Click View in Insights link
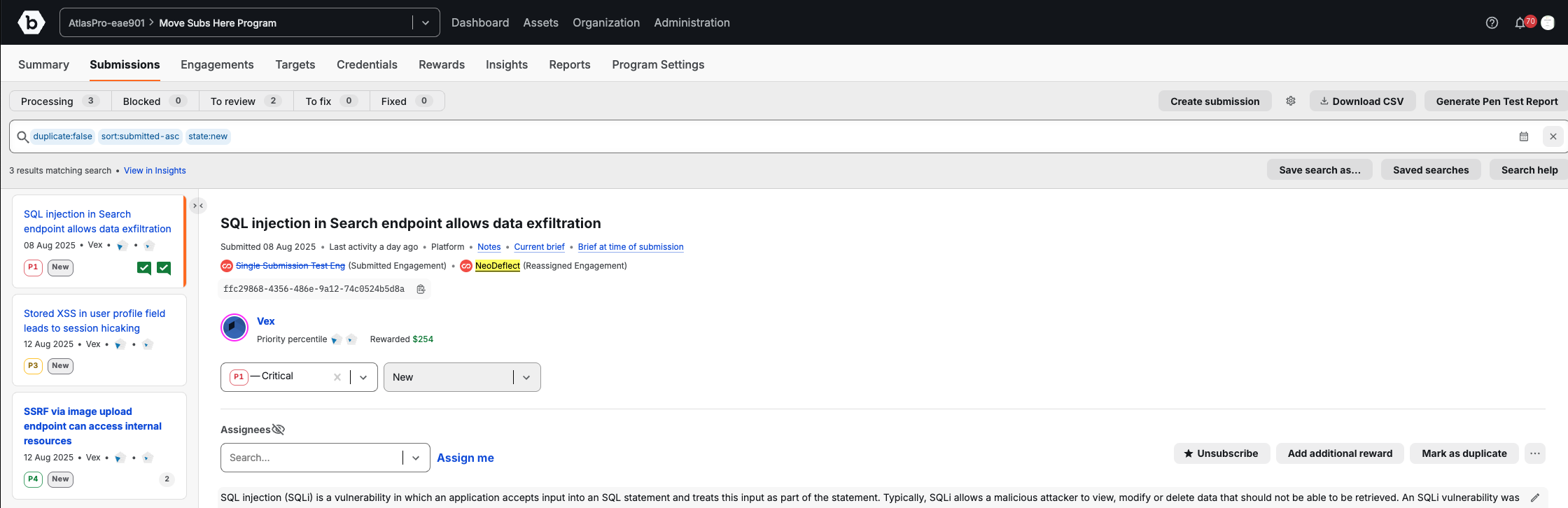Viewport: 1568px width, 508px height. 155,171
